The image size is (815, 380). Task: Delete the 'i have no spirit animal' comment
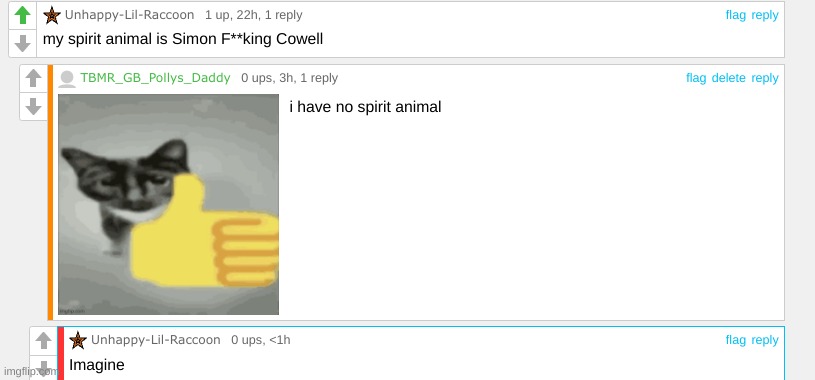tap(728, 78)
